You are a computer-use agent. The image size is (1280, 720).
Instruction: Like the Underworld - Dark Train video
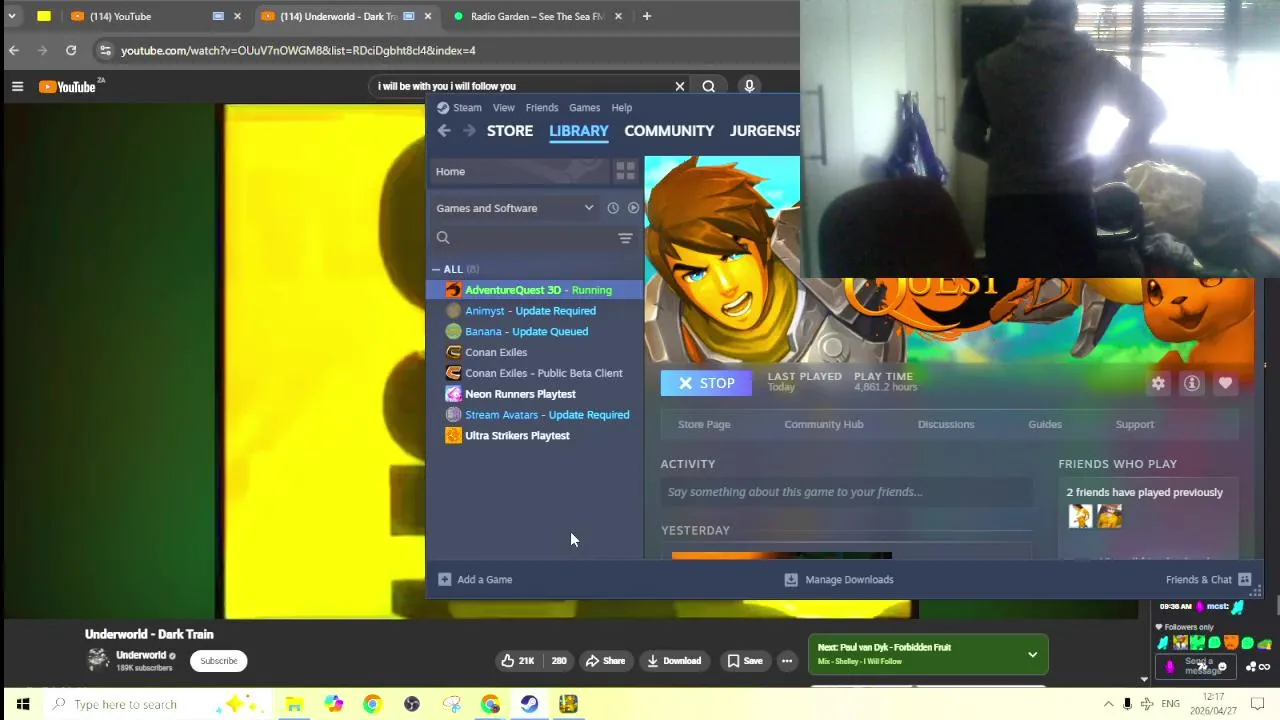(x=518, y=660)
